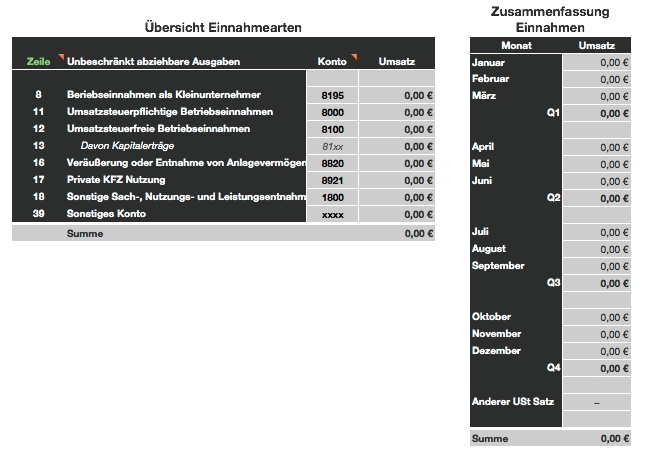Click the Konto cell containing 8820

point(332,163)
